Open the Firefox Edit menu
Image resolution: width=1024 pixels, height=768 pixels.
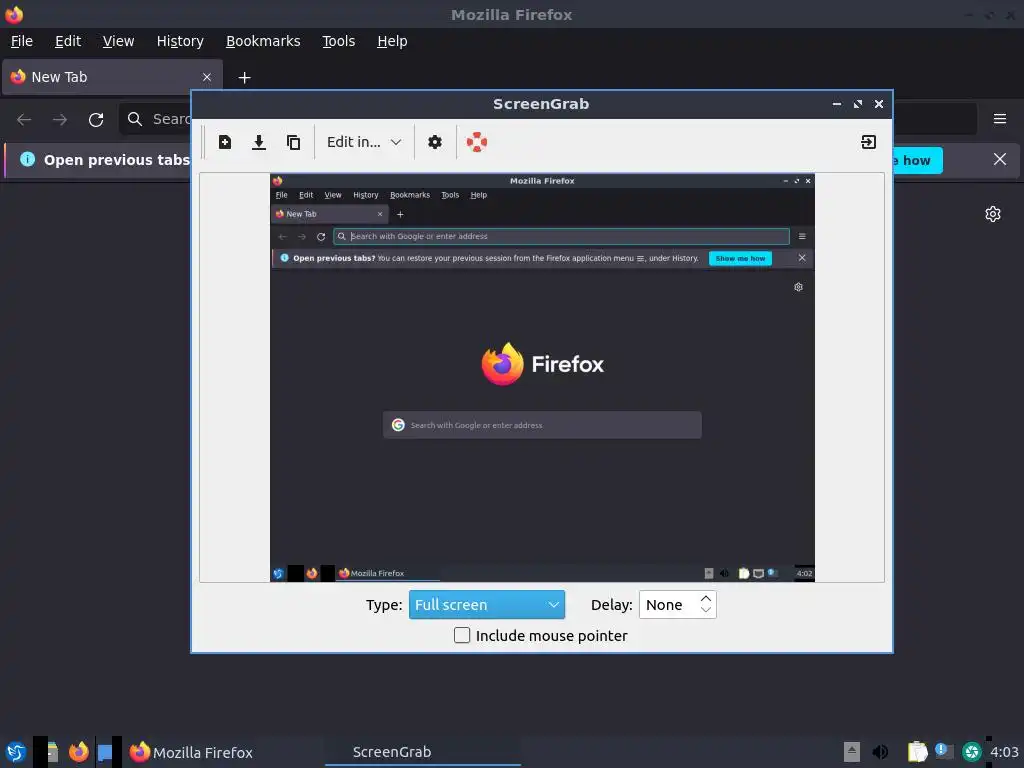point(68,41)
